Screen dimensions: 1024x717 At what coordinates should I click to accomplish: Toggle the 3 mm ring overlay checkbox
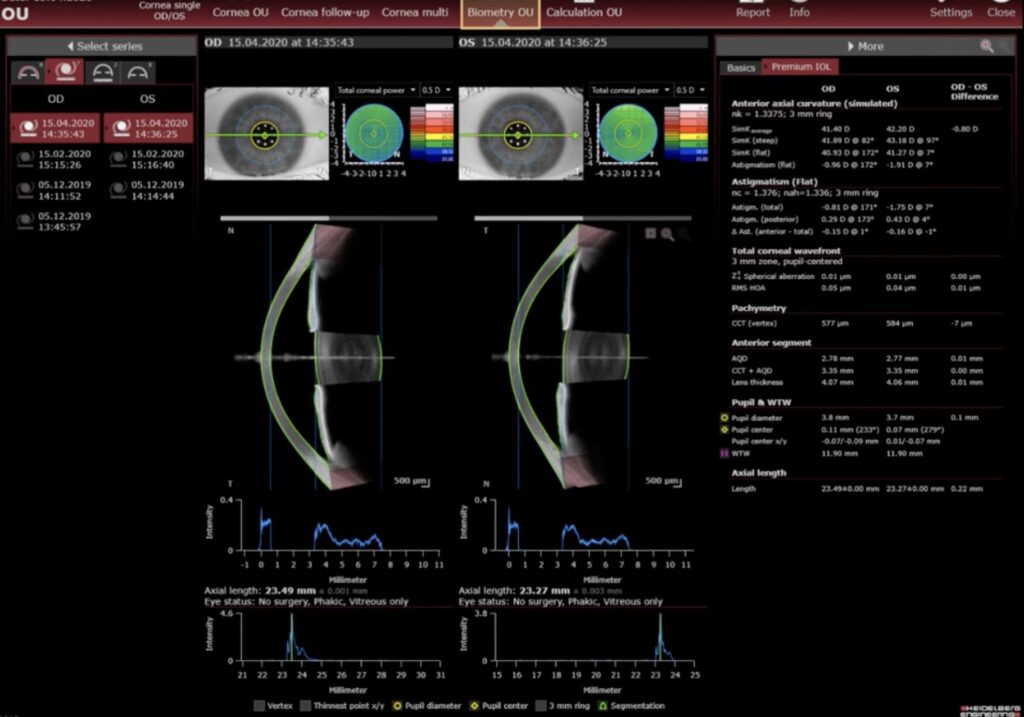[x=539, y=705]
